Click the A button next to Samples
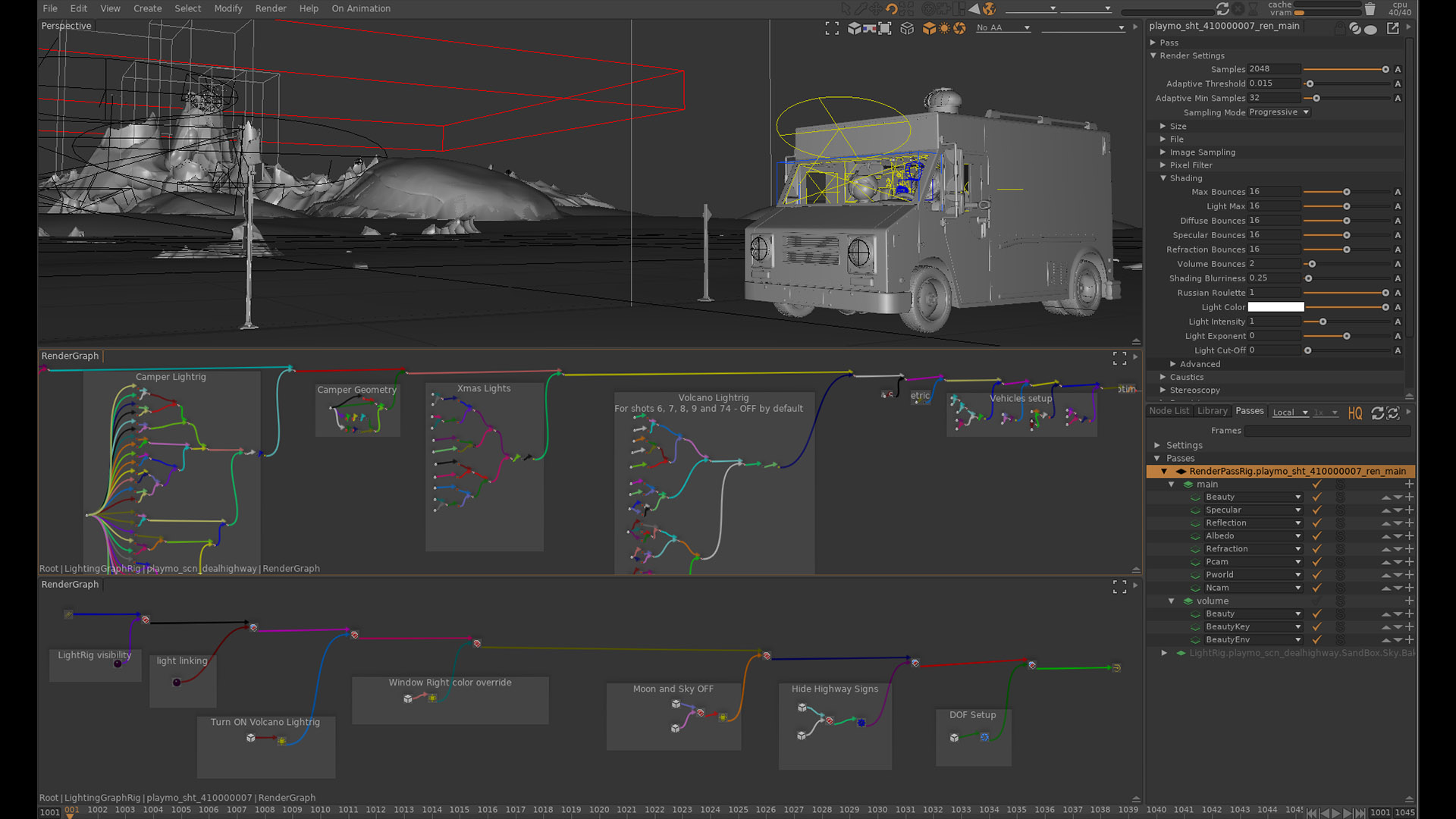Image resolution: width=1456 pixels, height=819 pixels. point(1398,68)
